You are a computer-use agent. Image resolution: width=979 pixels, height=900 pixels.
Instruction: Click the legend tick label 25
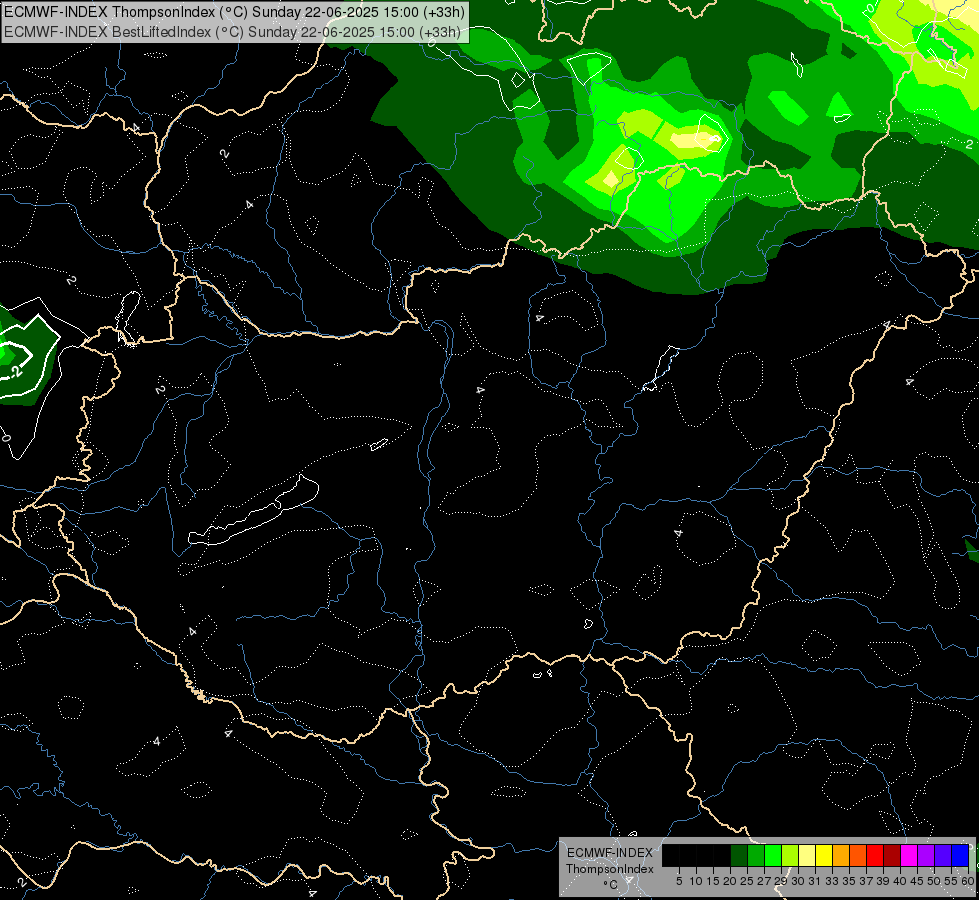[747, 881]
